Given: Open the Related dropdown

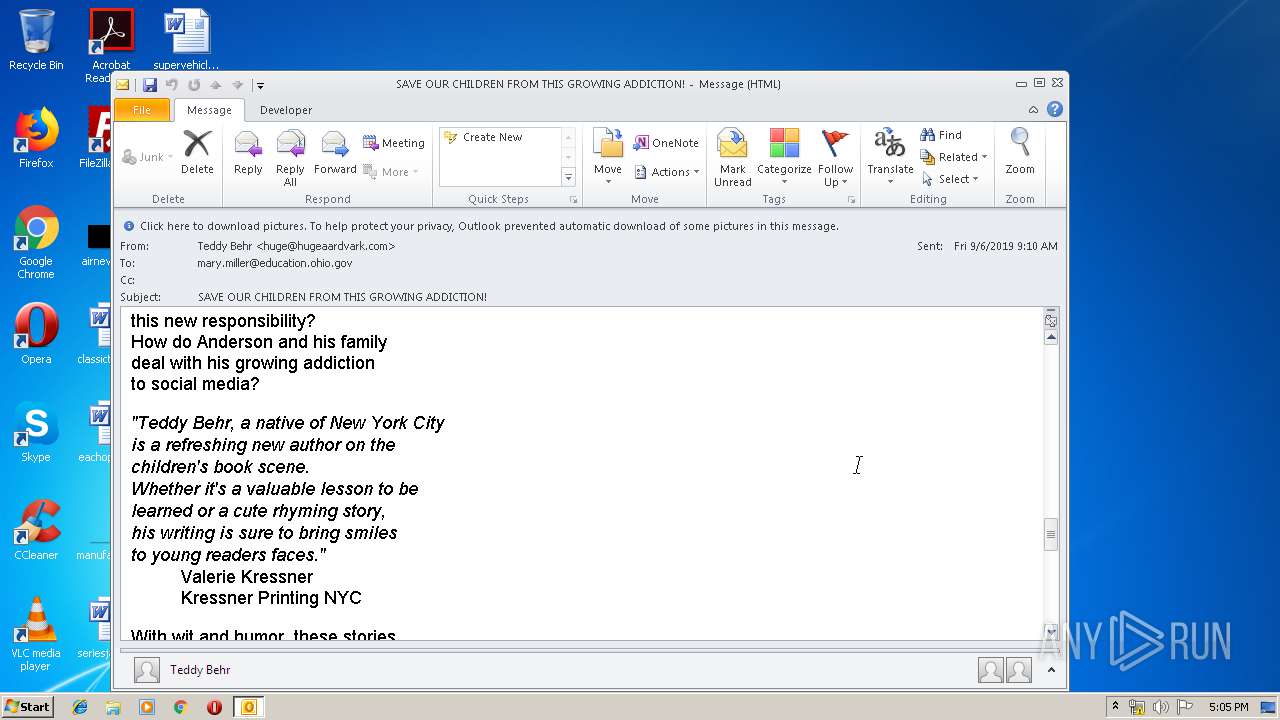Looking at the screenshot, I should click(954, 157).
